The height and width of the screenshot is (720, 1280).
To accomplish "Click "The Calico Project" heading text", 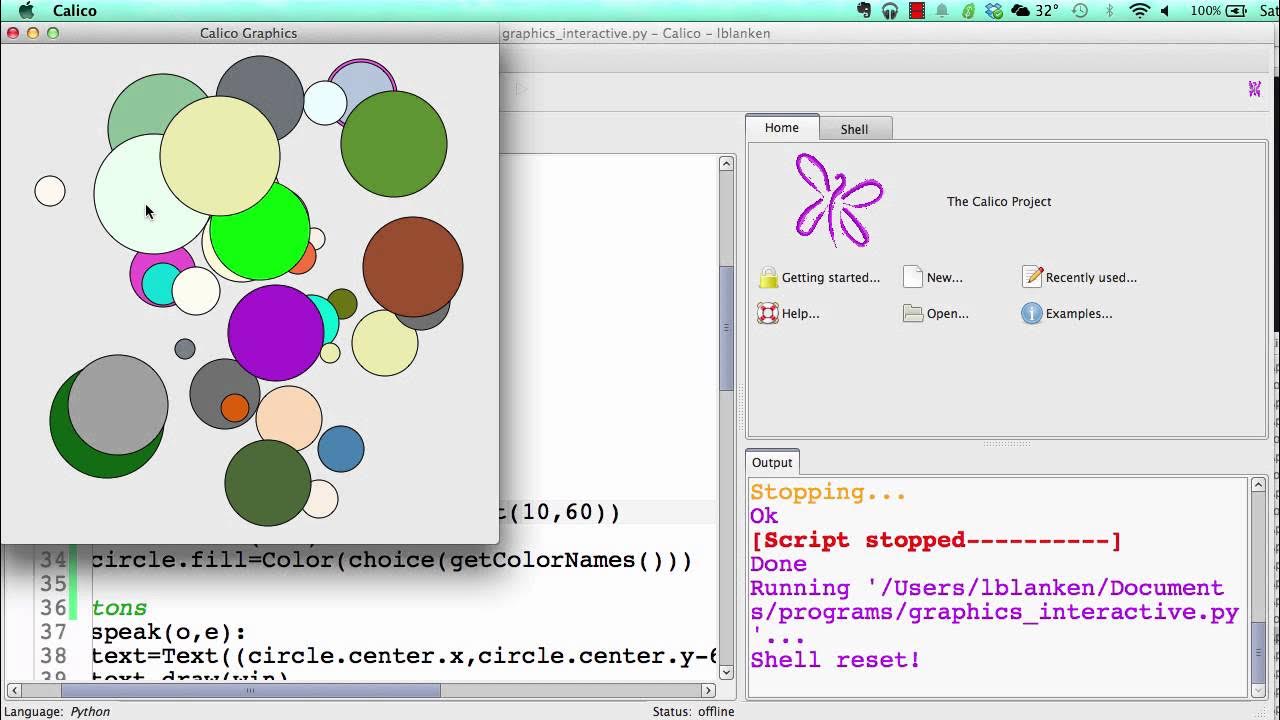I will click(999, 201).
